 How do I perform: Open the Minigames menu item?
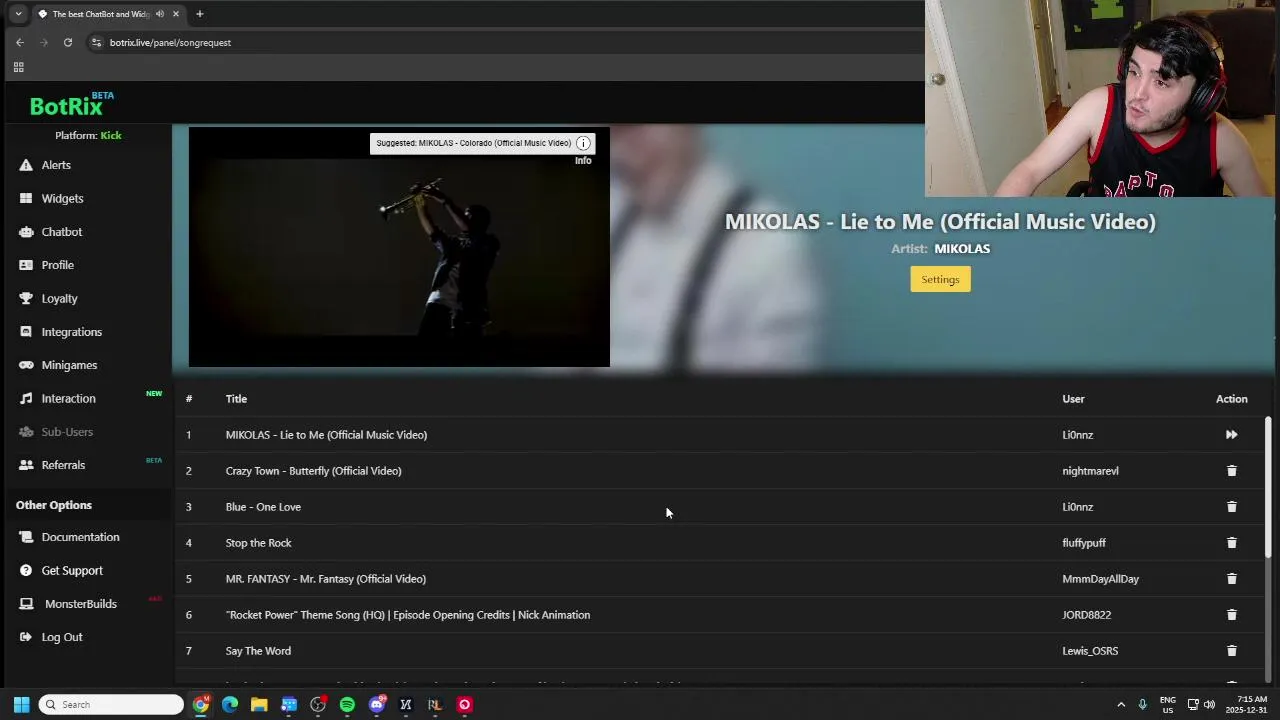click(x=69, y=365)
